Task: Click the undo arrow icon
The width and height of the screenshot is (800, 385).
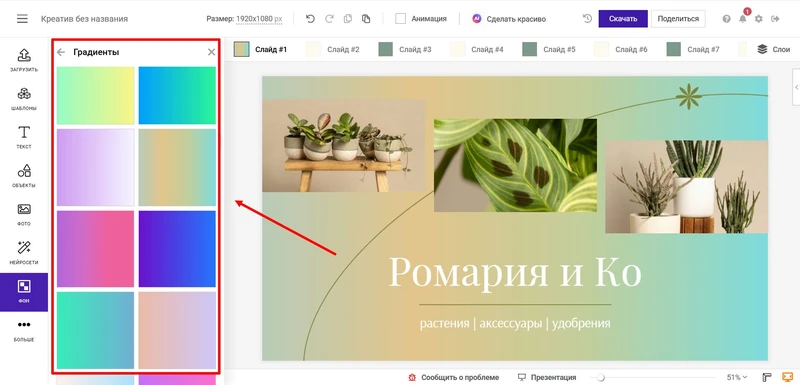Action: (310, 19)
